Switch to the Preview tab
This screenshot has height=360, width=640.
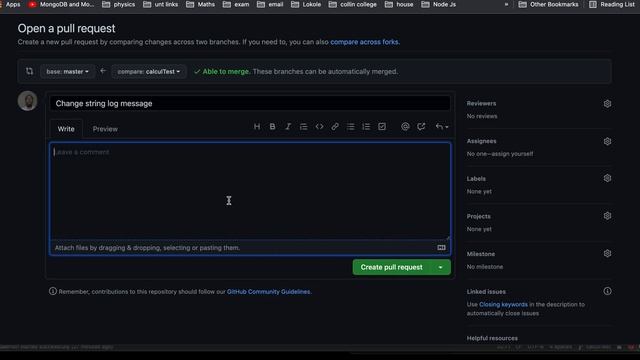[x=105, y=129]
